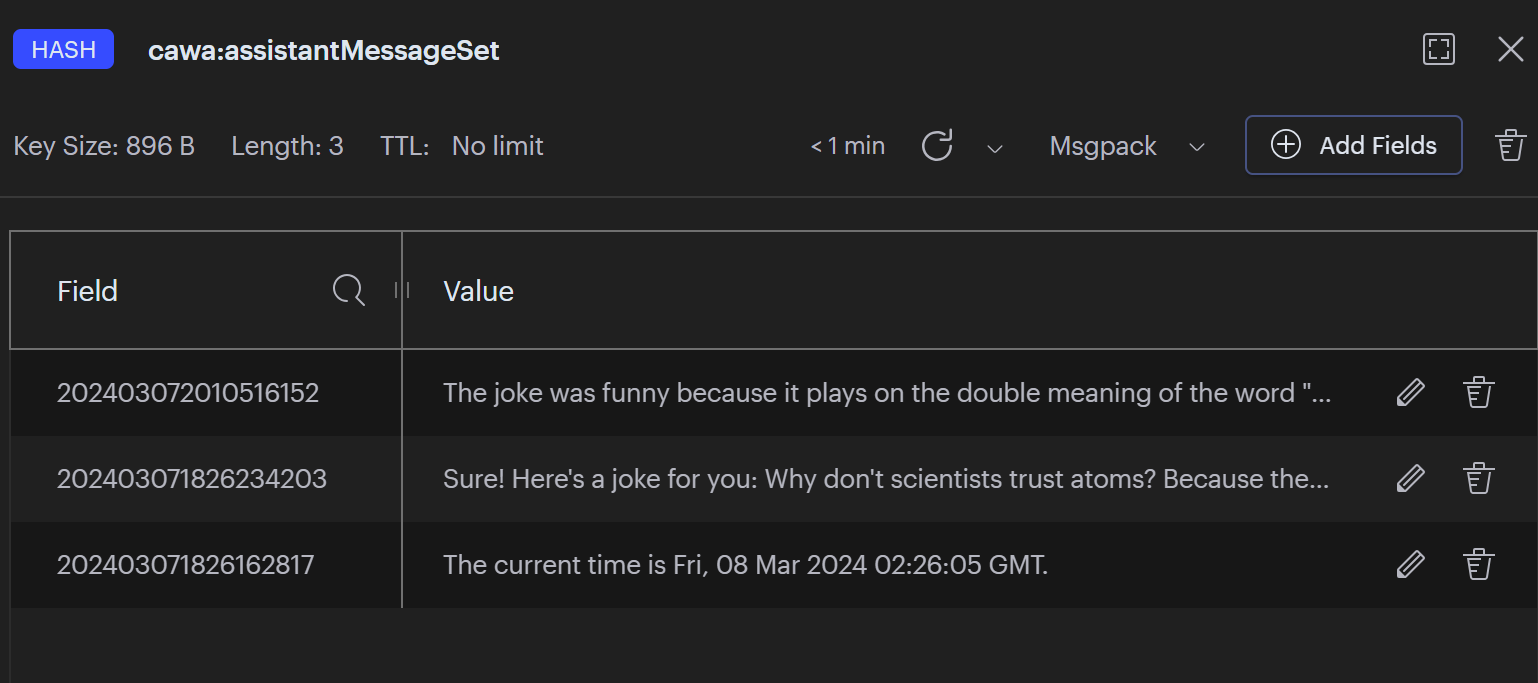Click the Value column header
Image resolution: width=1538 pixels, height=683 pixels.
click(x=479, y=291)
